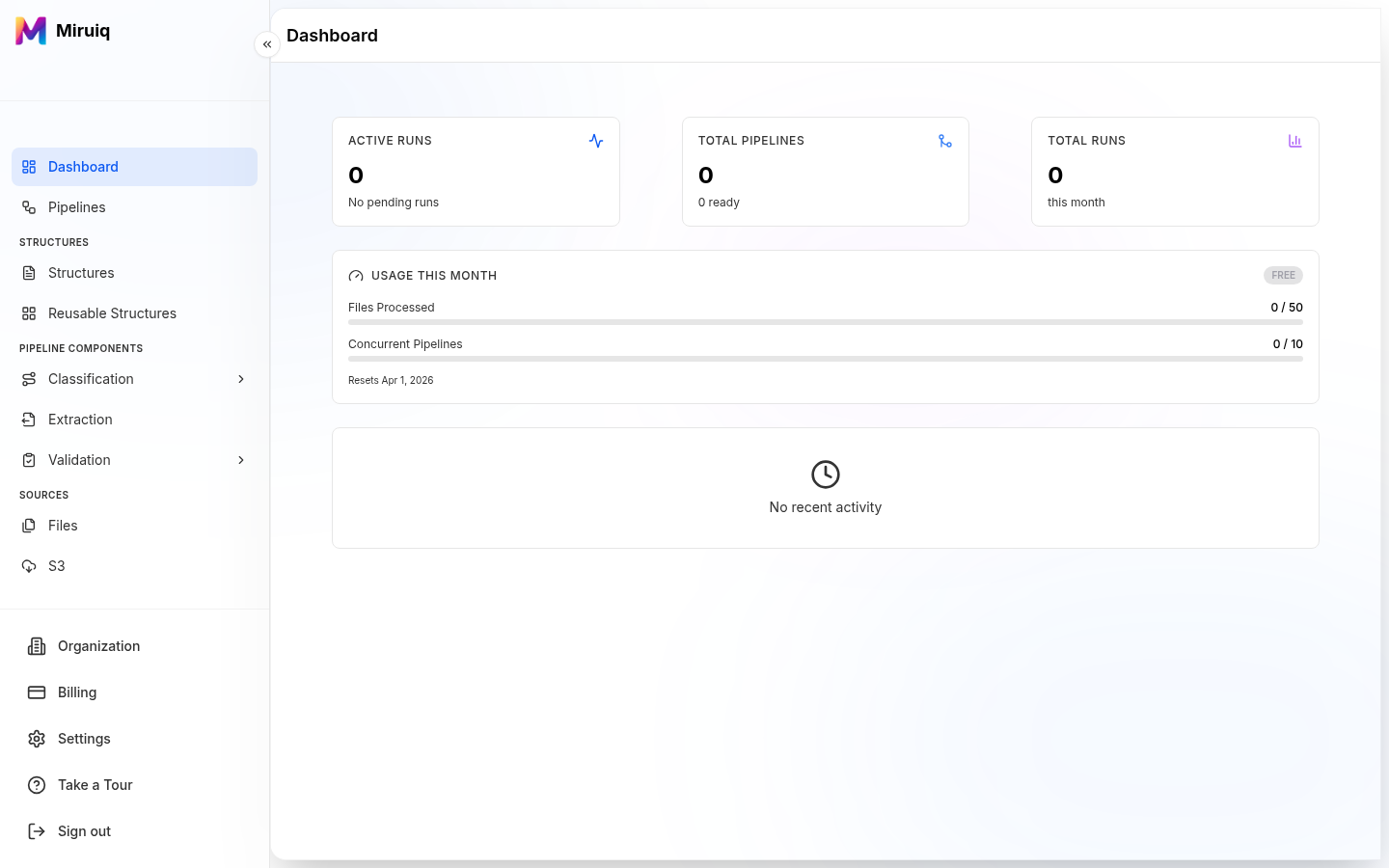This screenshot has height=868, width=1389.
Task: Expand the Validation submenu chevron
Action: tap(241, 460)
